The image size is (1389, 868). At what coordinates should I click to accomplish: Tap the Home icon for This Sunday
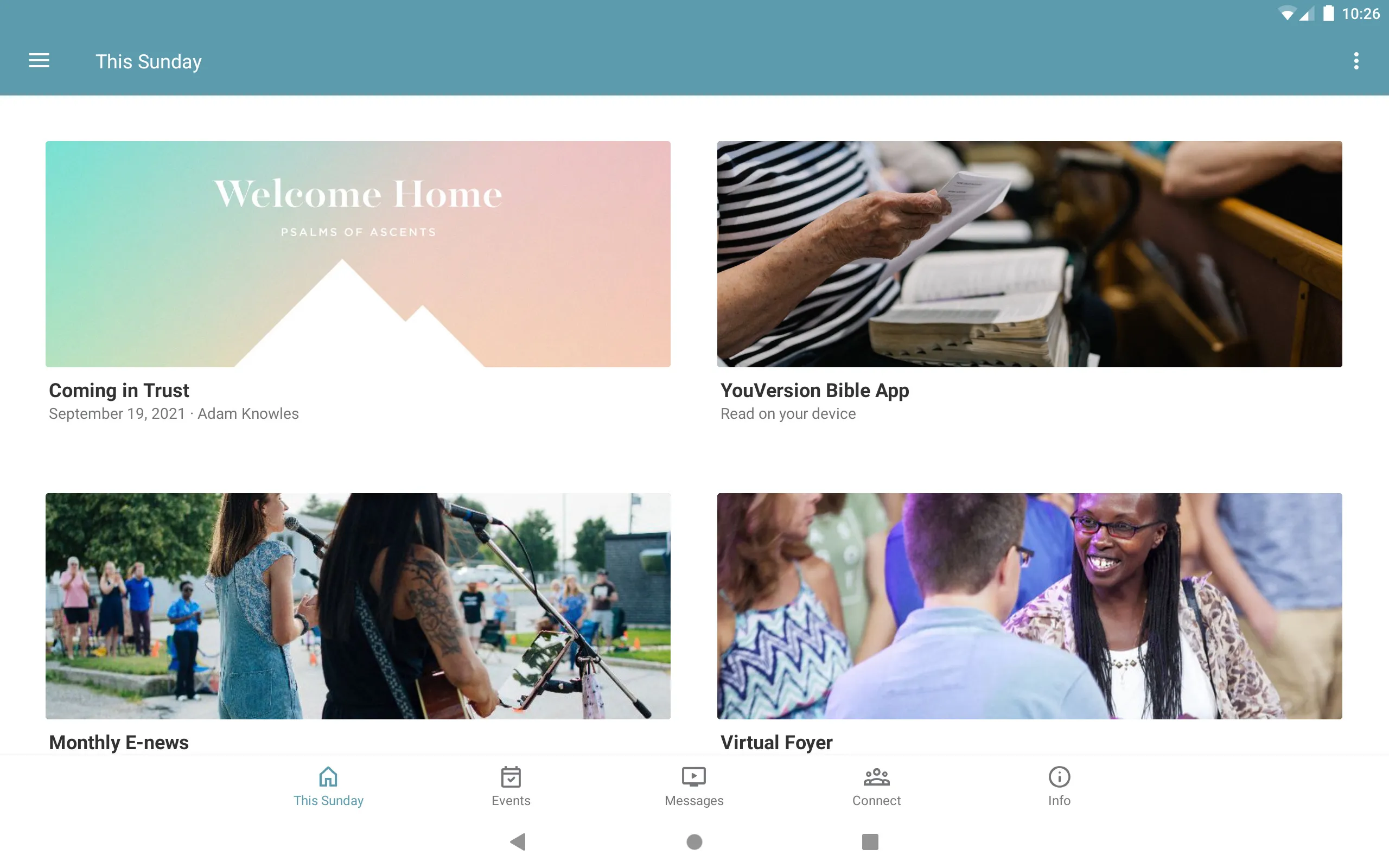(327, 775)
